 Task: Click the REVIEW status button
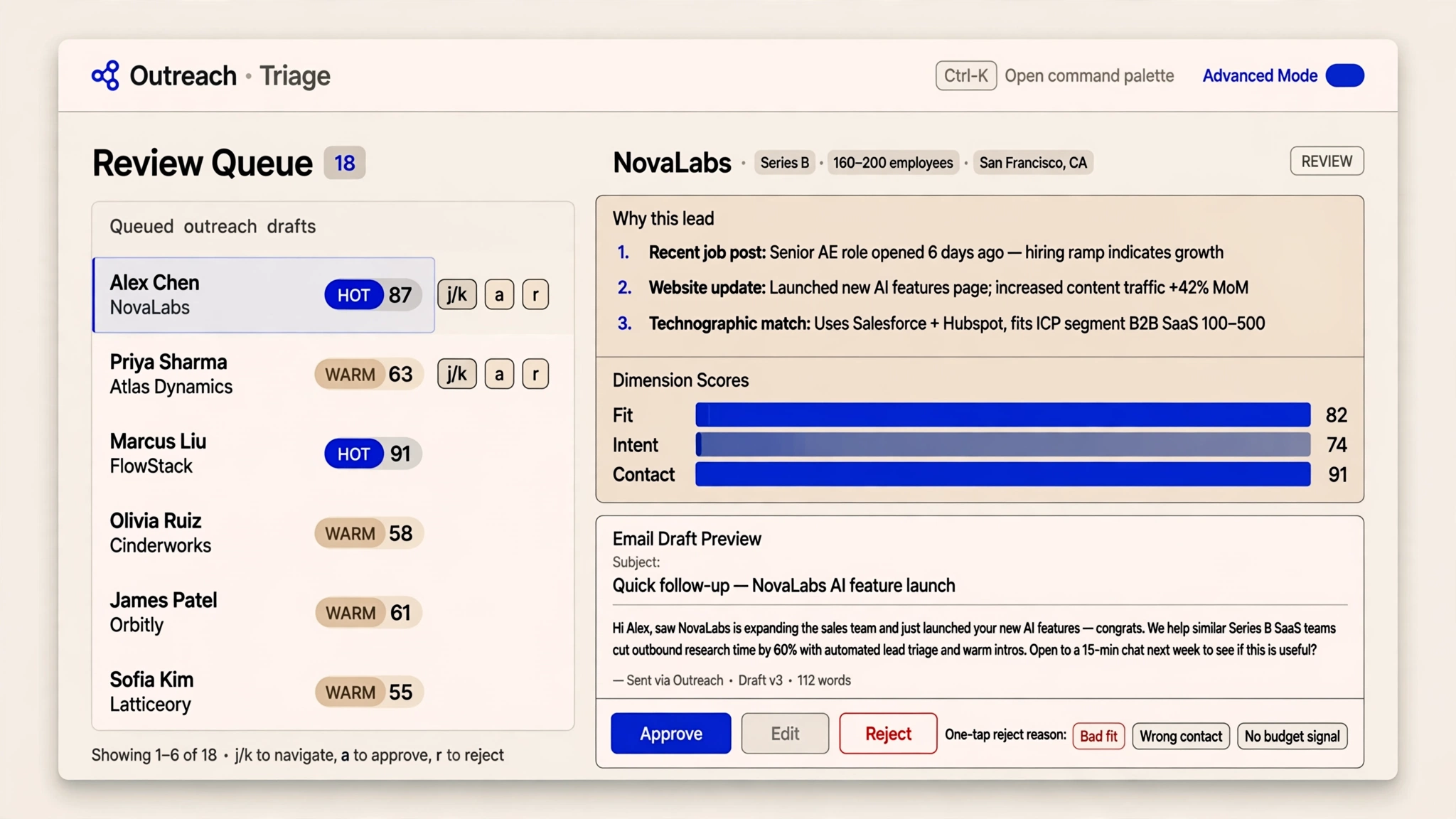1327,161
